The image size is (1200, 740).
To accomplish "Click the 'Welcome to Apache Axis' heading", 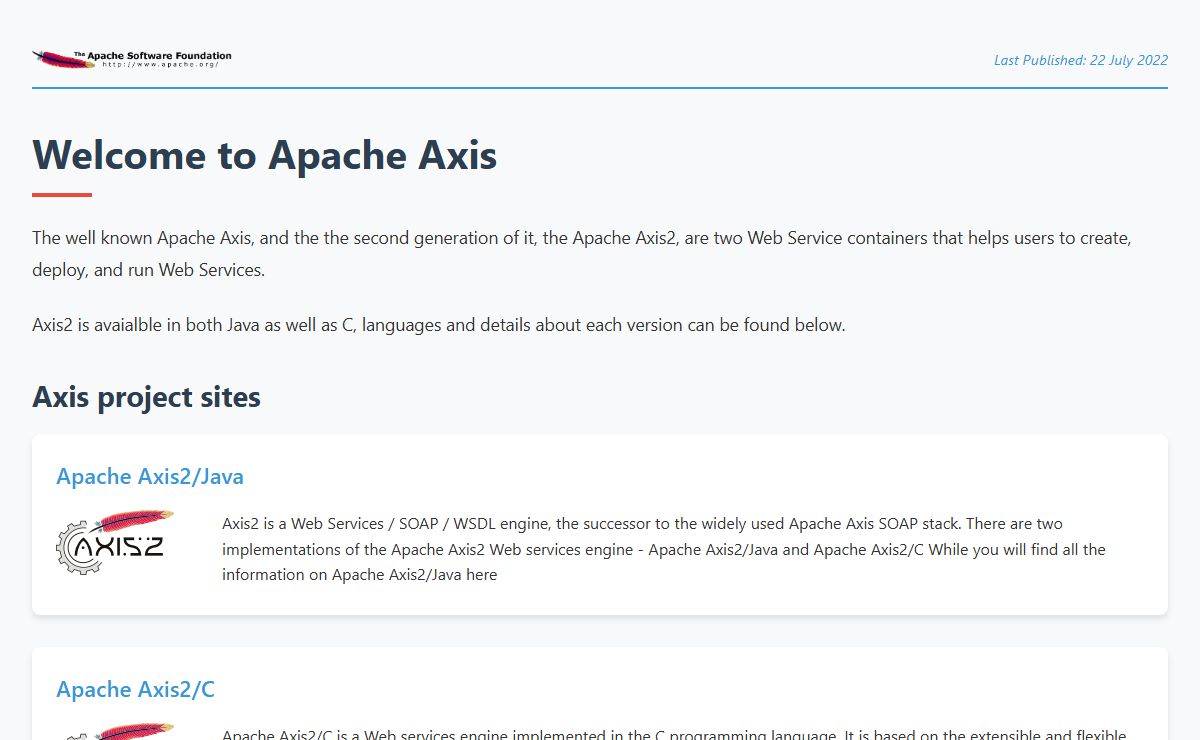I will [x=265, y=155].
